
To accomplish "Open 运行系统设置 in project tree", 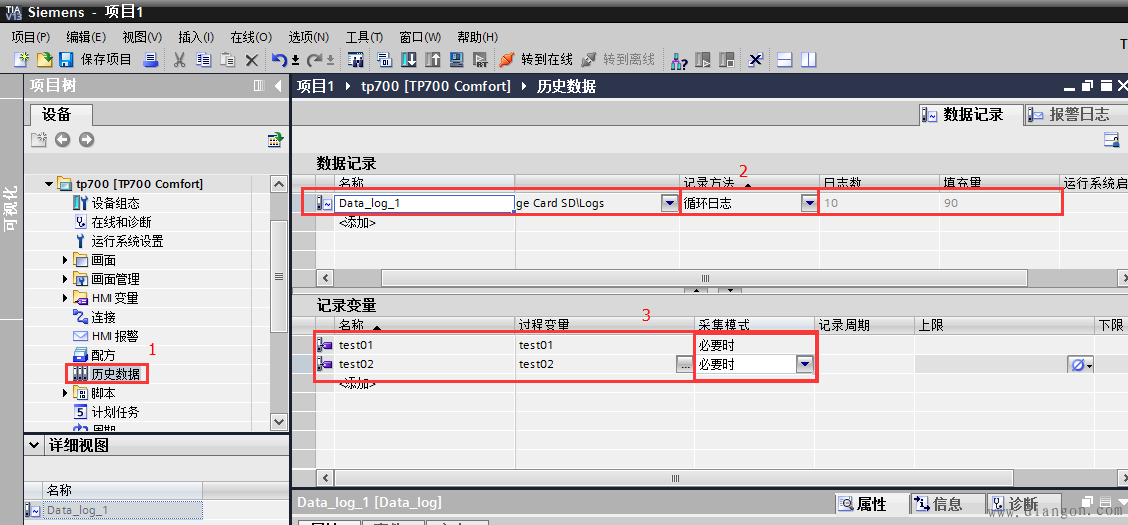I will pyautogui.click(x=127, y=241).
